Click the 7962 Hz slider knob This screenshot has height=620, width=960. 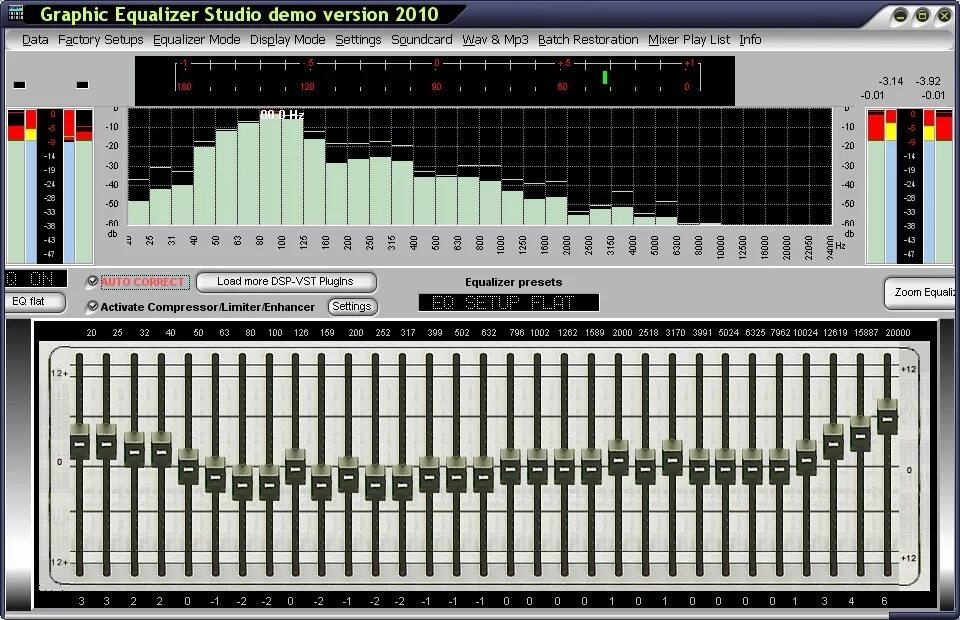779,467
